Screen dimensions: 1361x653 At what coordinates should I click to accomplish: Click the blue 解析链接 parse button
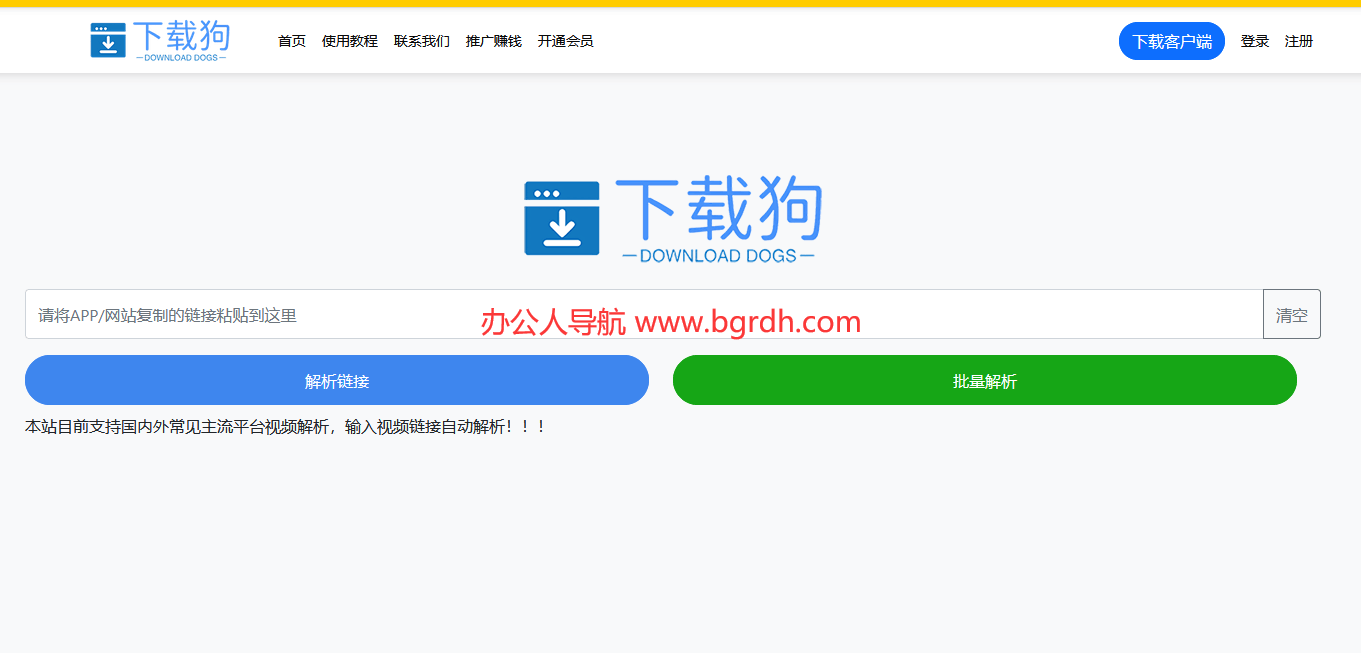click(x=336, y=380)
